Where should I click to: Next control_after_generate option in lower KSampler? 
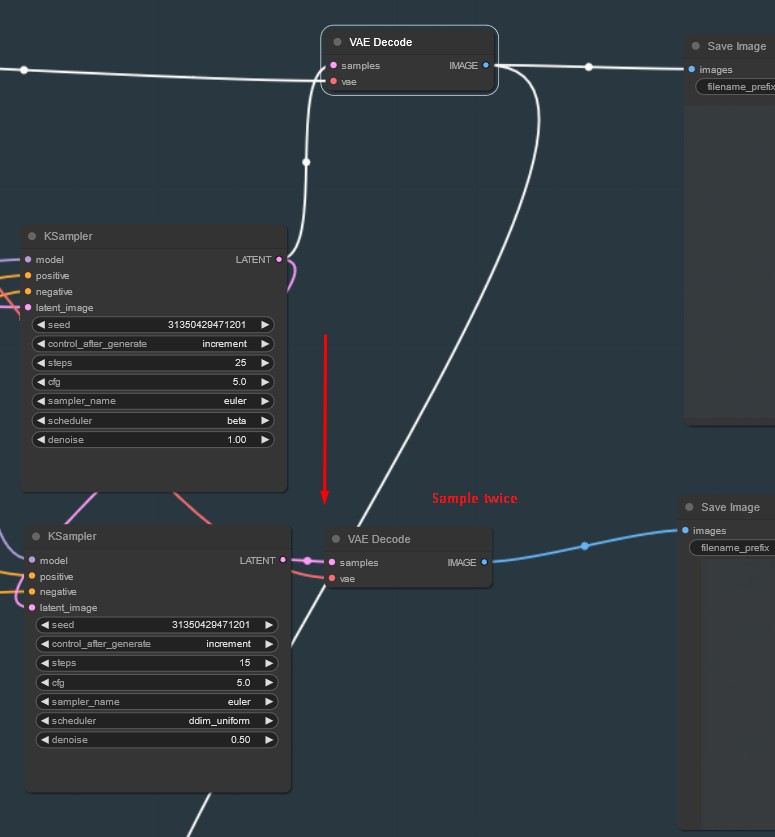click(x=268, y=644)
